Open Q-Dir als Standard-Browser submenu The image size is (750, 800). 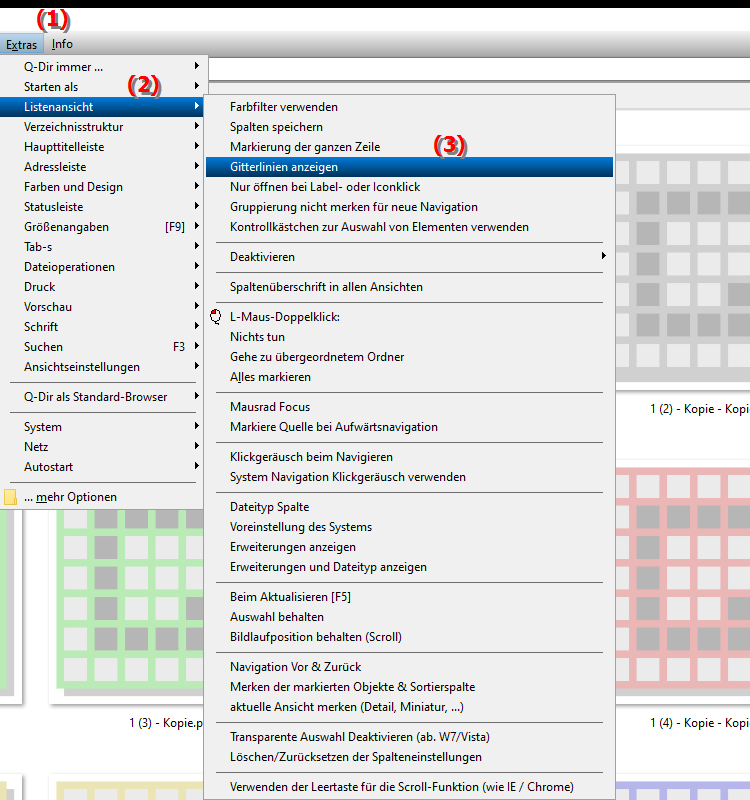click(x=102, y=397)
